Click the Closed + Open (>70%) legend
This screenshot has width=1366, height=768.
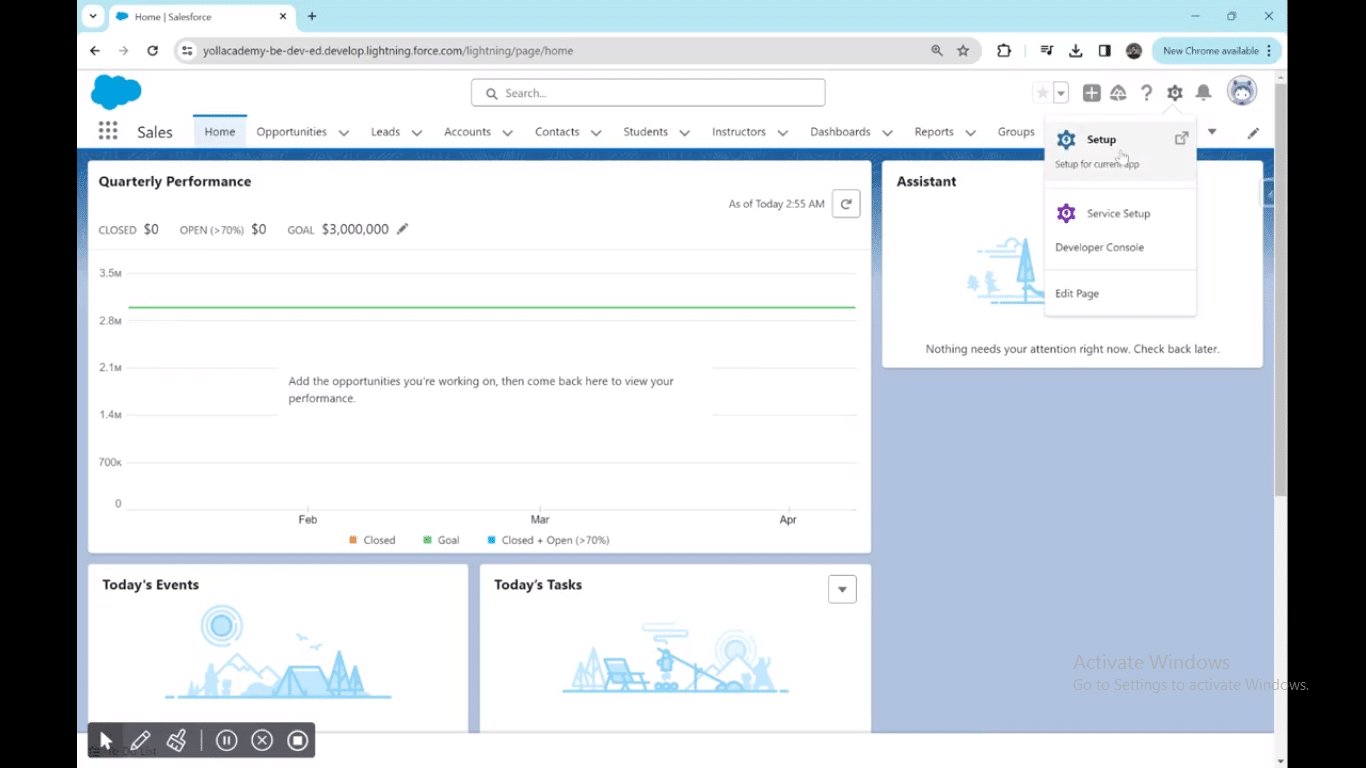(x=548, y=540)
